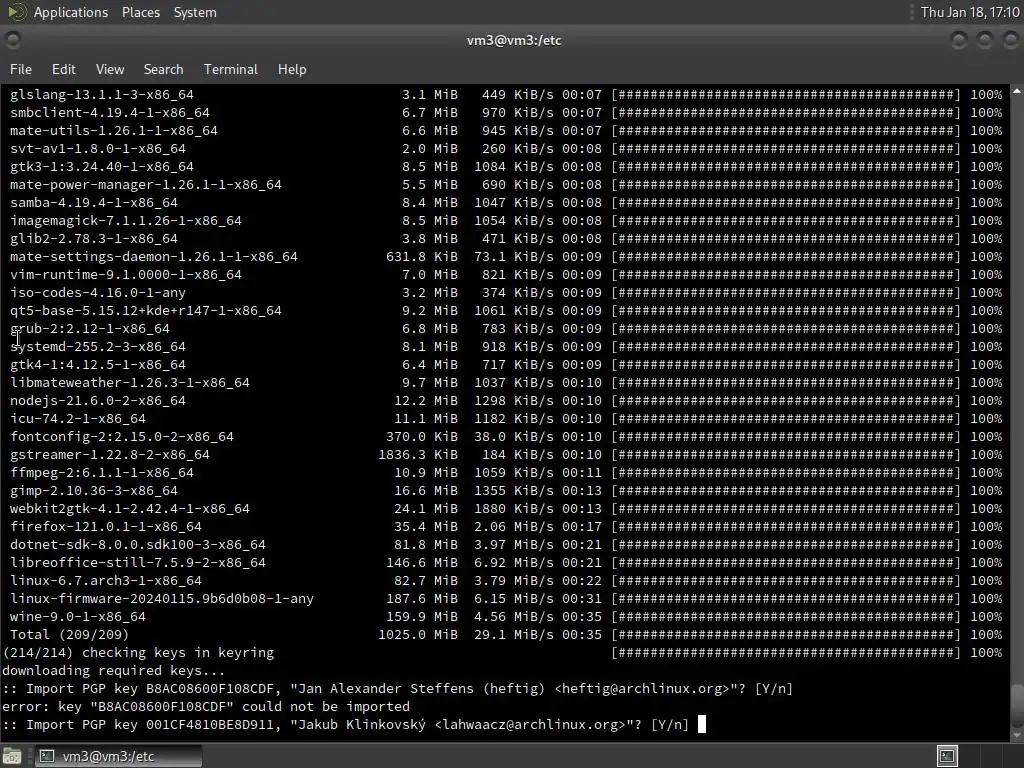The height and width of the screenshot is (768, 1024).
Task: Click the text mate-utils-1.26.1-1-x86_64
Action: (x=114, y=131)
